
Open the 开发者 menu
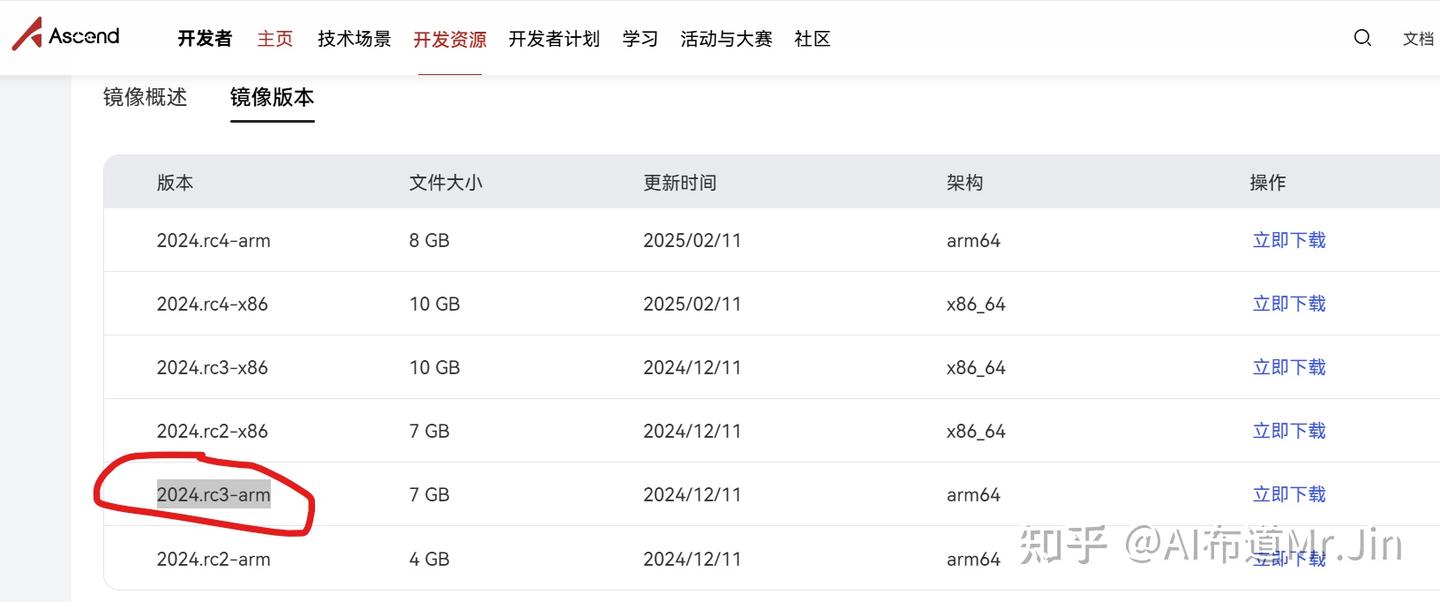[204, 38]
